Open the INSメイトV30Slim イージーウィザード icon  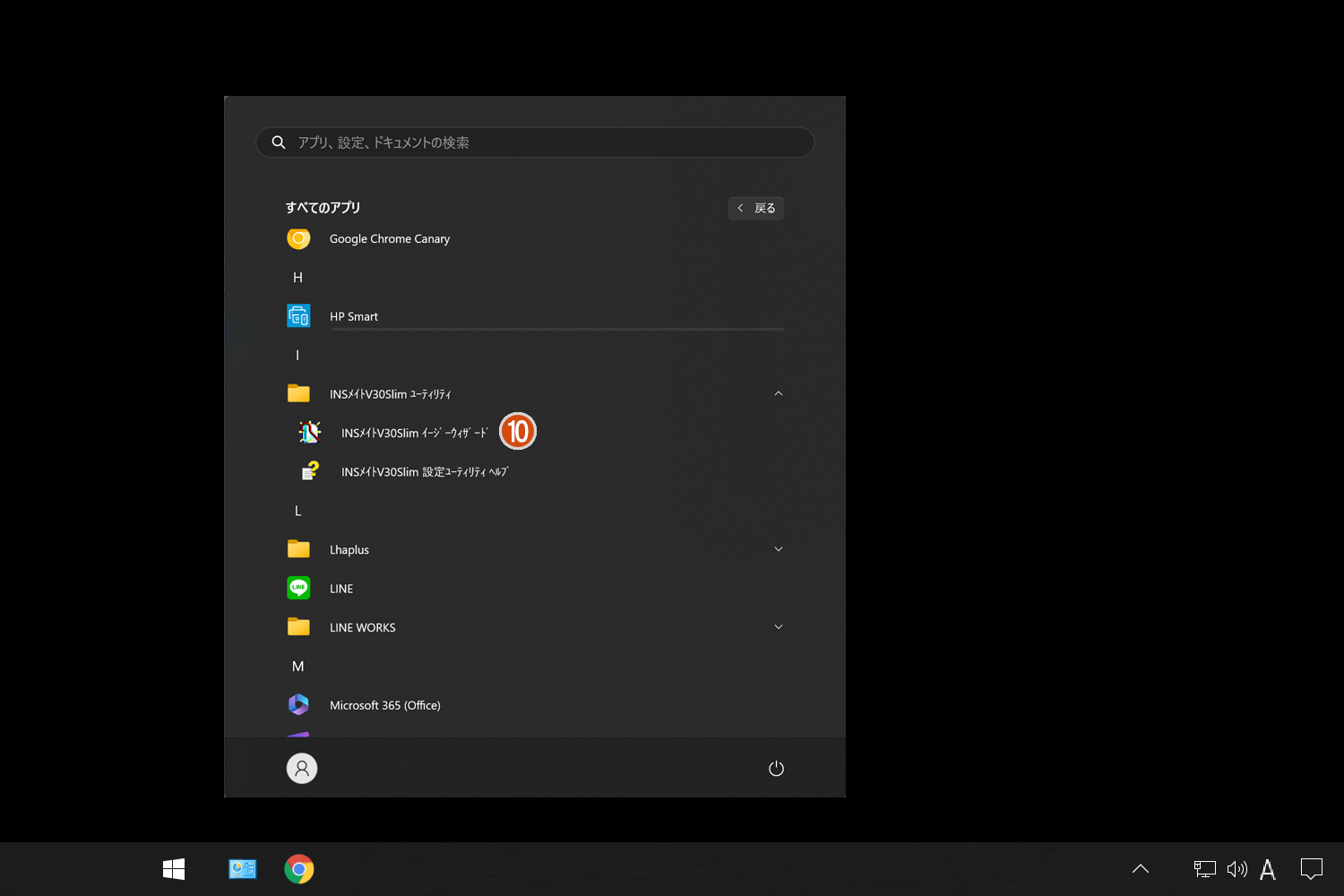310,432
